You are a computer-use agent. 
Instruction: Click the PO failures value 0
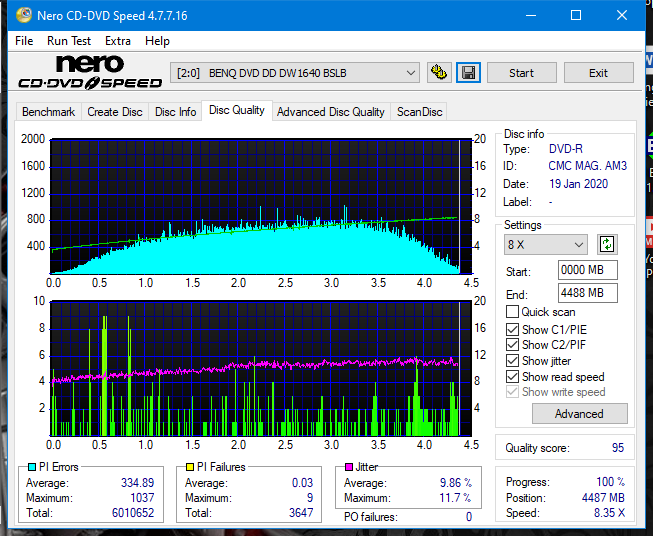(469, 517)
